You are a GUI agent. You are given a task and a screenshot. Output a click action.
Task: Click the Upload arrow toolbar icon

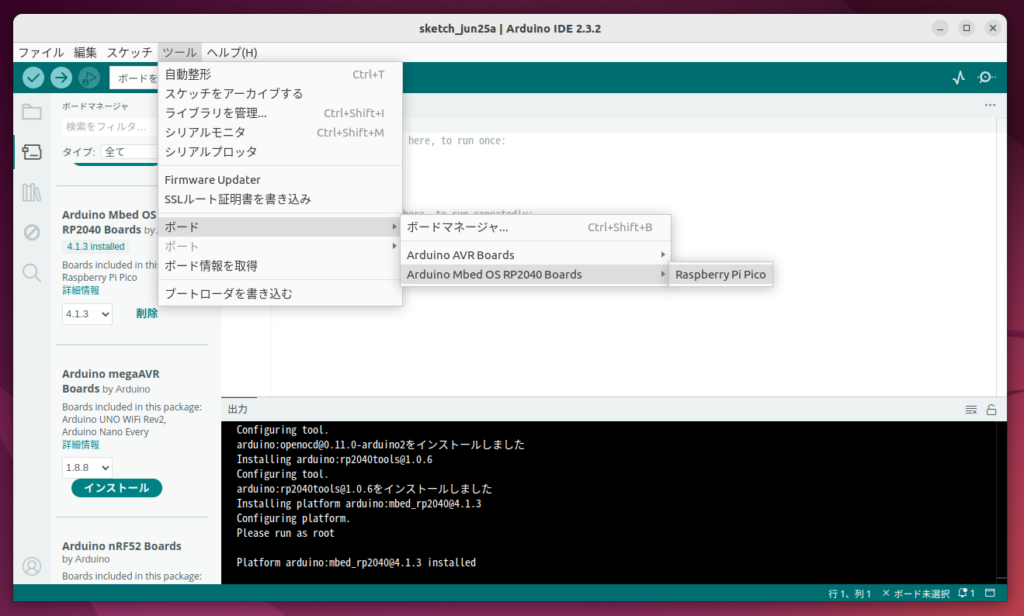[x=61, y=78]
